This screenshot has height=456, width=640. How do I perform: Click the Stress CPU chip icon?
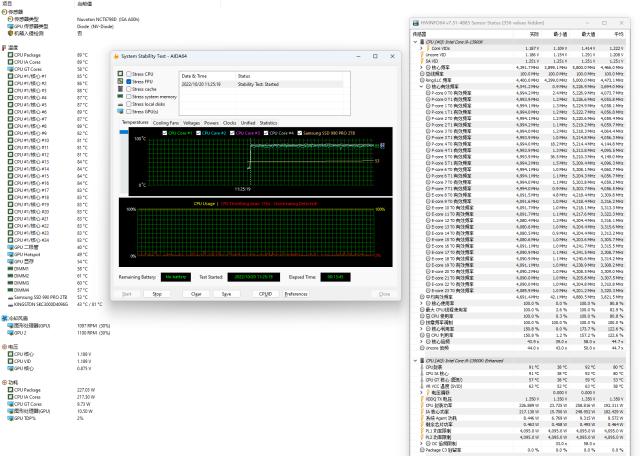click(120, 73)
